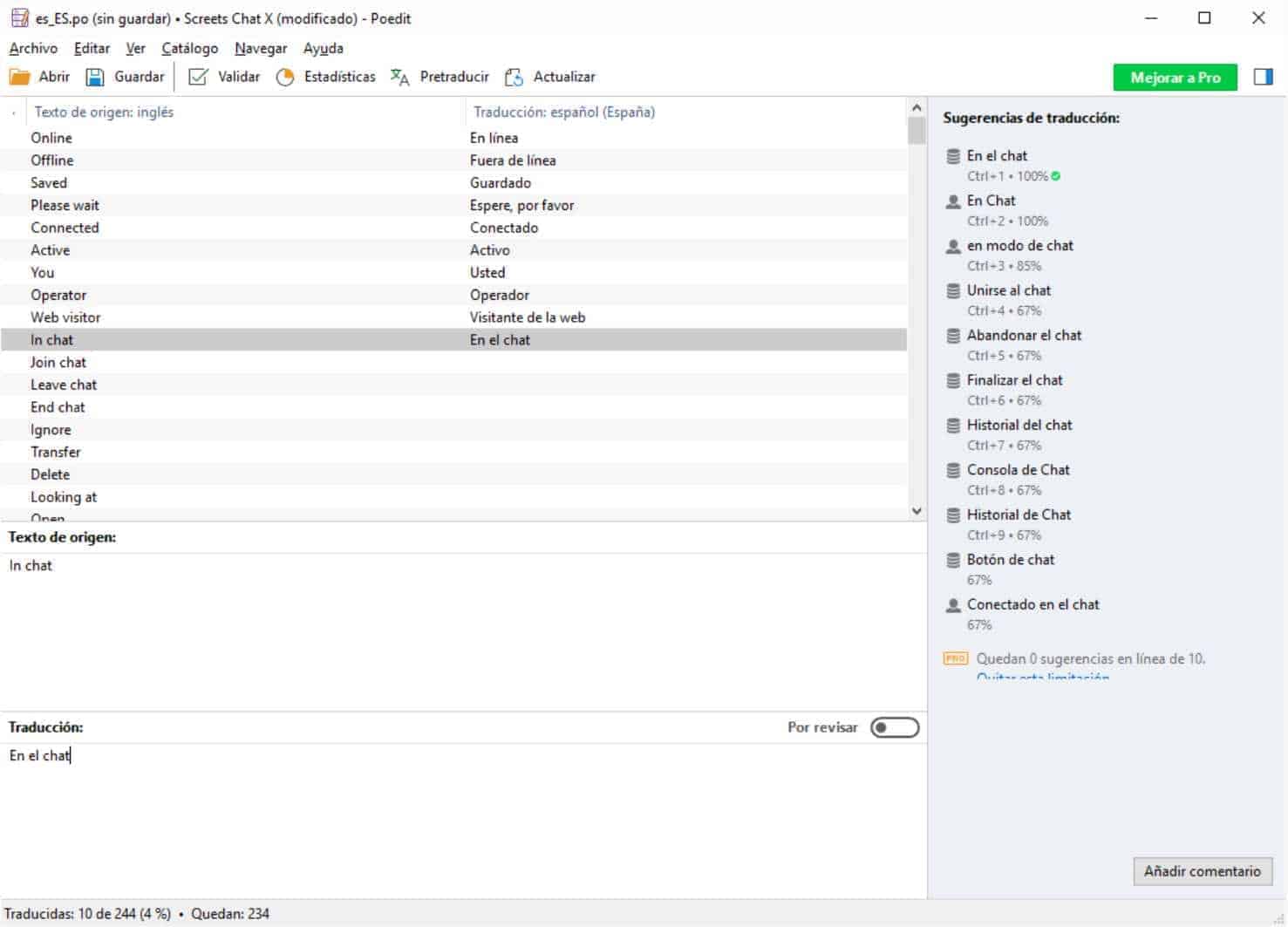Click person icon beside 'En Chat' suggestion
1288x927 pixels.
[x=953, y=201]
